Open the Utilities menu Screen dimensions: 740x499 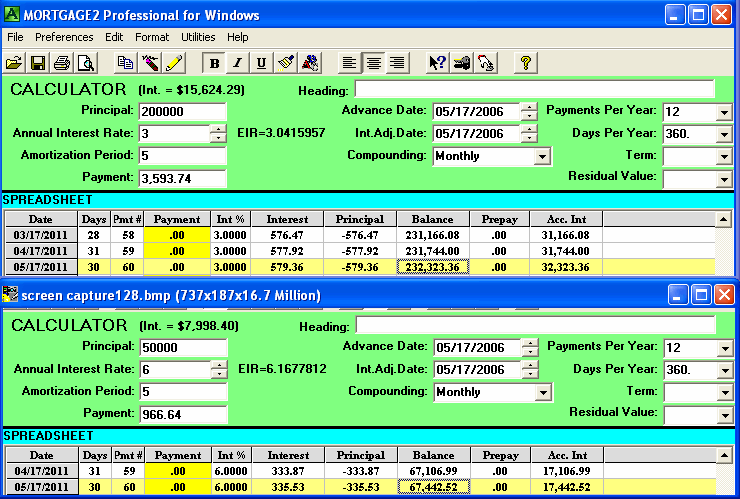[198, 37]
